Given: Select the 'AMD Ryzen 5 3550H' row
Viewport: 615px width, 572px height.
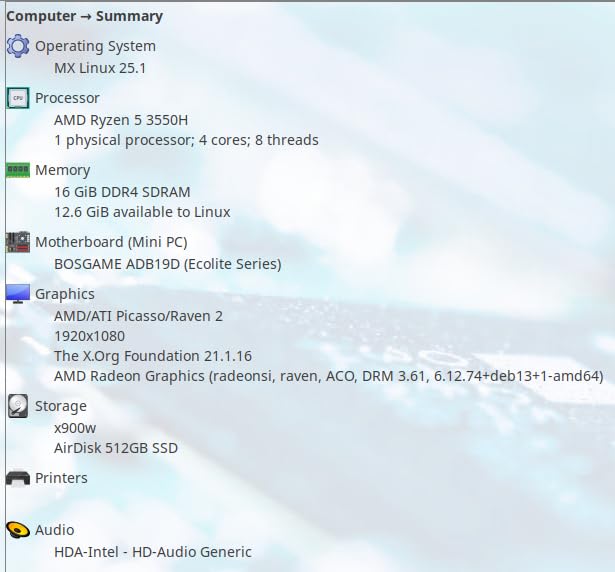Looking at the screenshot, I should coord(122,120).
